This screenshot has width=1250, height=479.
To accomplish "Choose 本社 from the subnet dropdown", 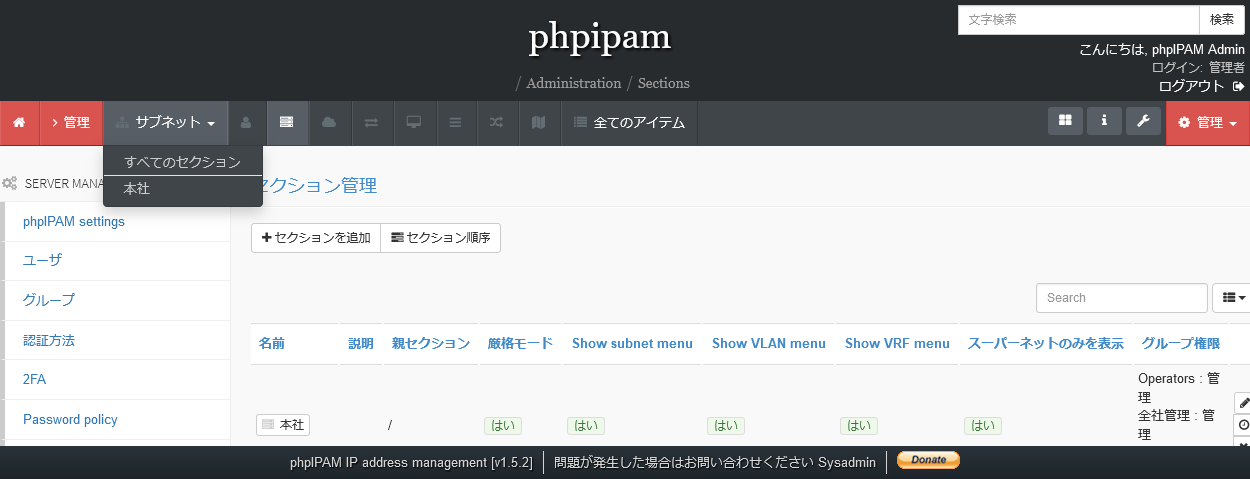I will (183, 188).
